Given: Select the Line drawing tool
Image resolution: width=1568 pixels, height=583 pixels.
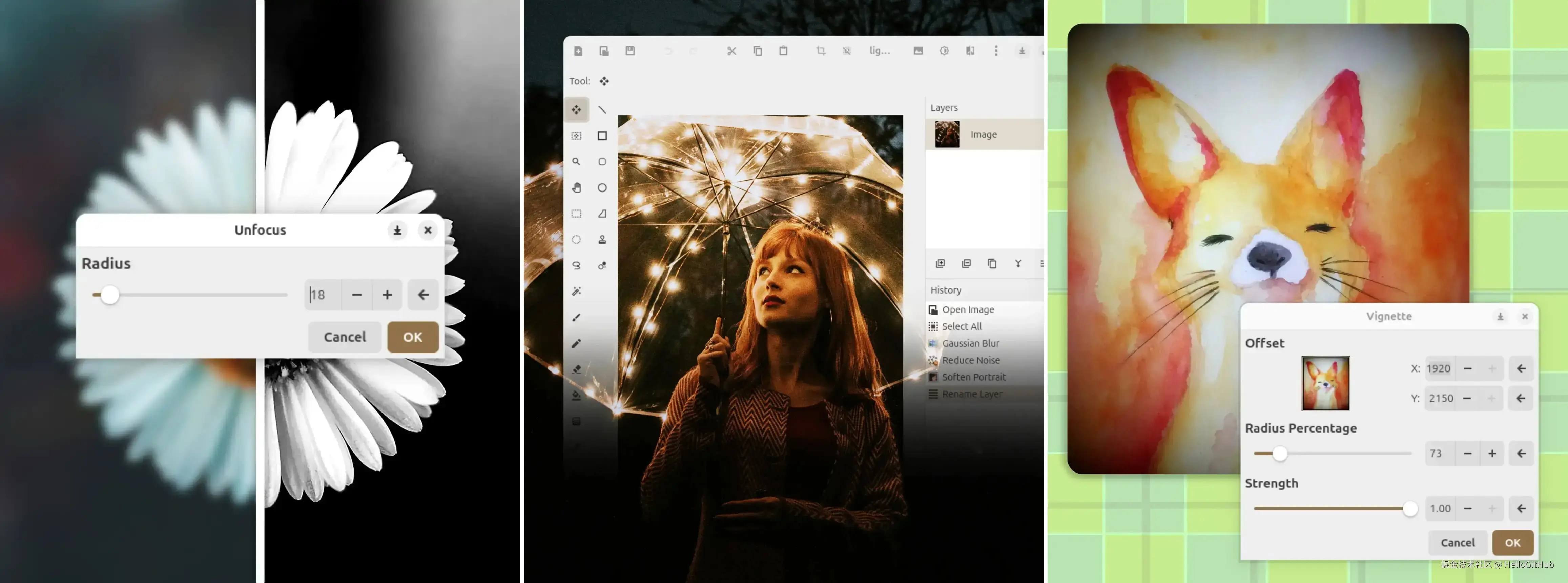Looking at the screenshot, I should (602, 110).
